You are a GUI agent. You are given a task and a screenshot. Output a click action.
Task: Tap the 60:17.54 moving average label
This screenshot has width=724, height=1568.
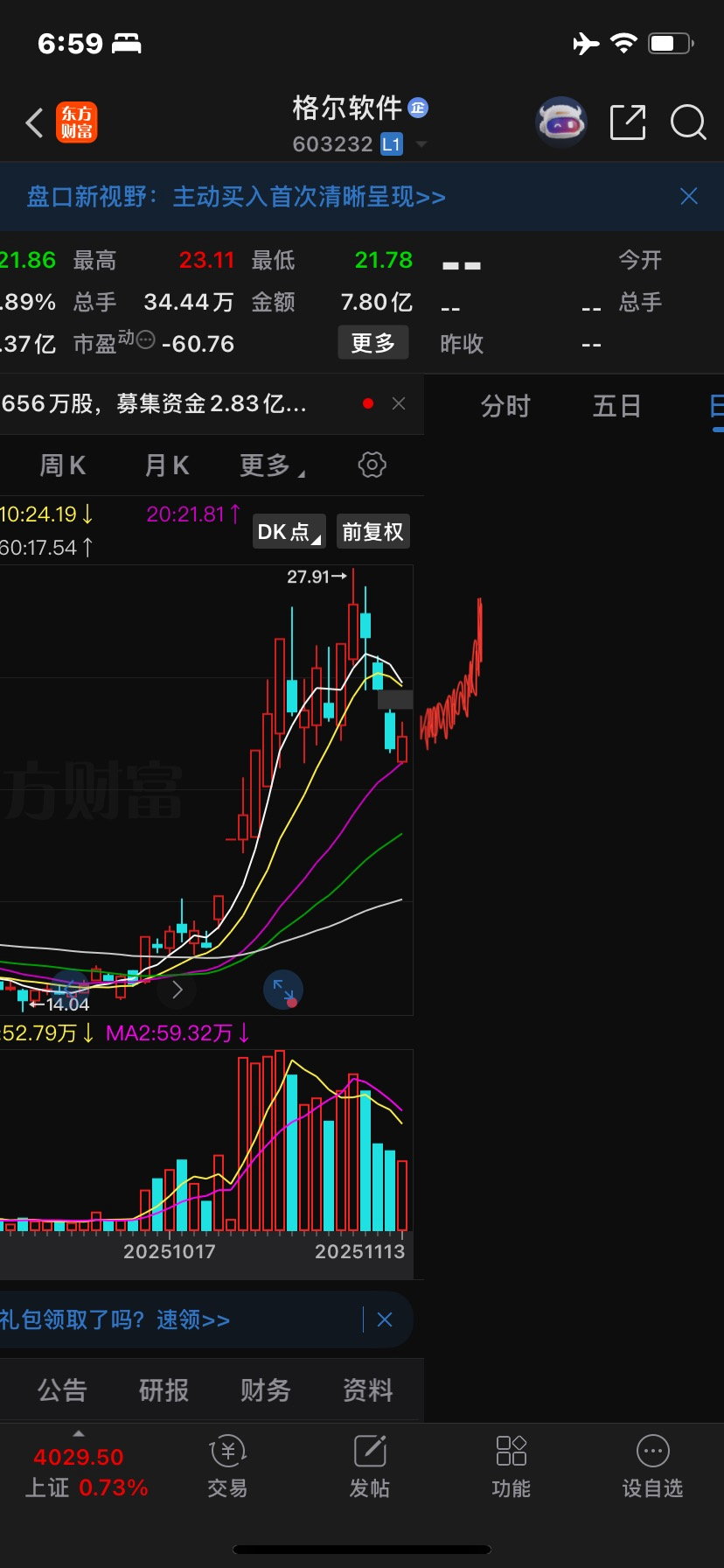click(46, 548)
